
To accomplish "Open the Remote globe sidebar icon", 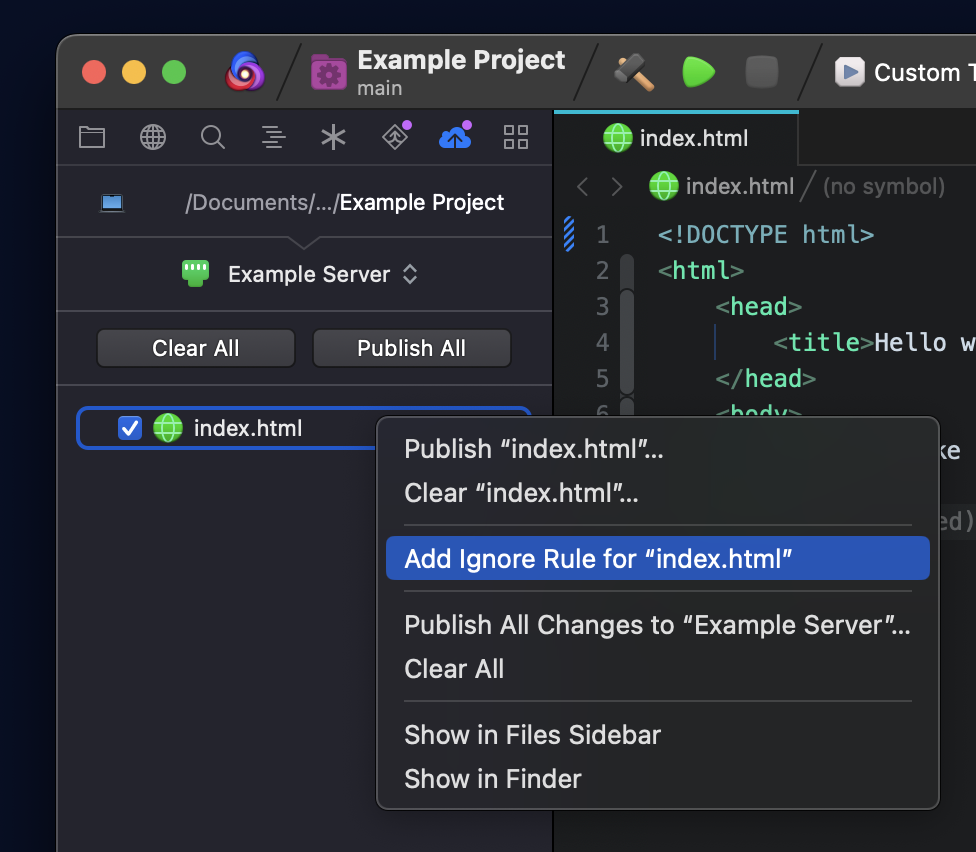I will [x=152, y=137].
